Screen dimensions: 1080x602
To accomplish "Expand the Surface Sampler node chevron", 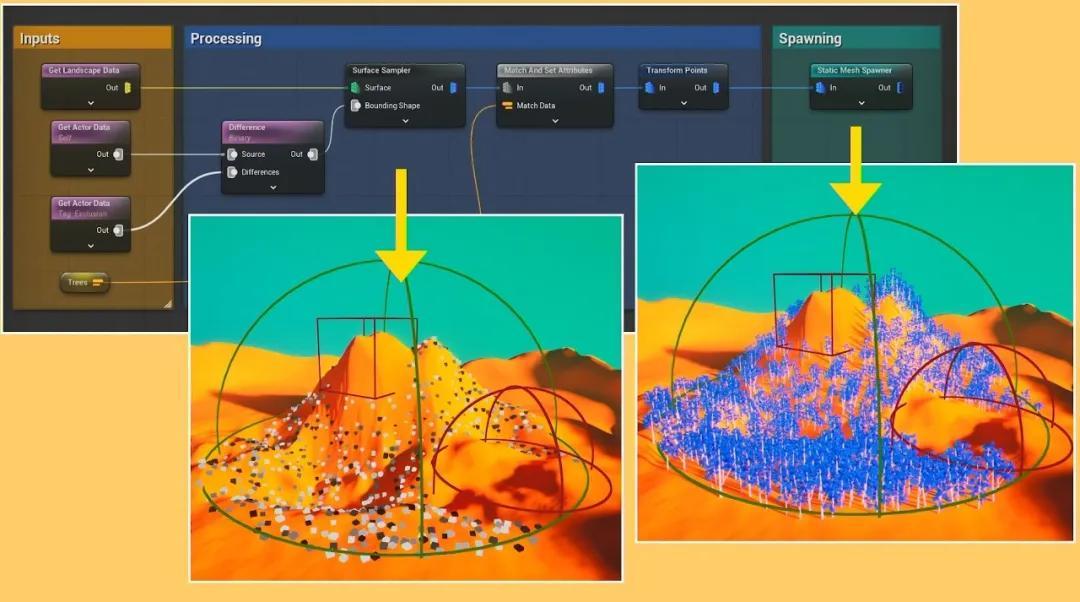I will [x=405, y=121].
